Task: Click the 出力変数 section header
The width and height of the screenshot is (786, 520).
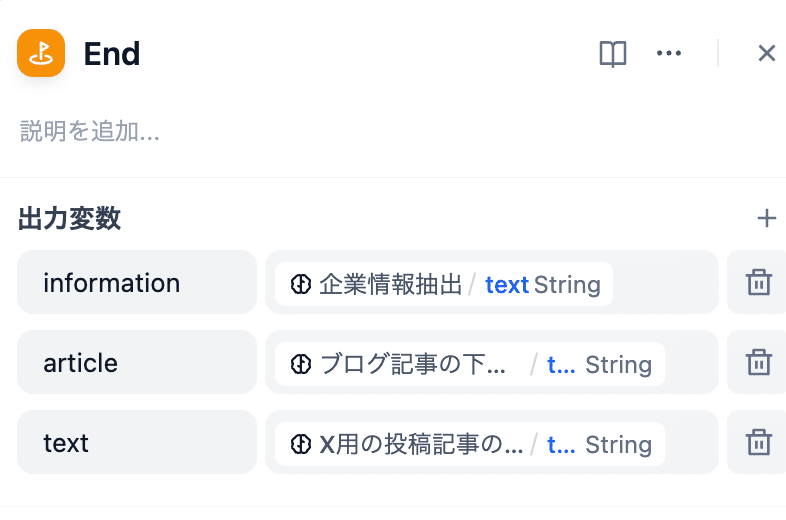Action: 70,219
